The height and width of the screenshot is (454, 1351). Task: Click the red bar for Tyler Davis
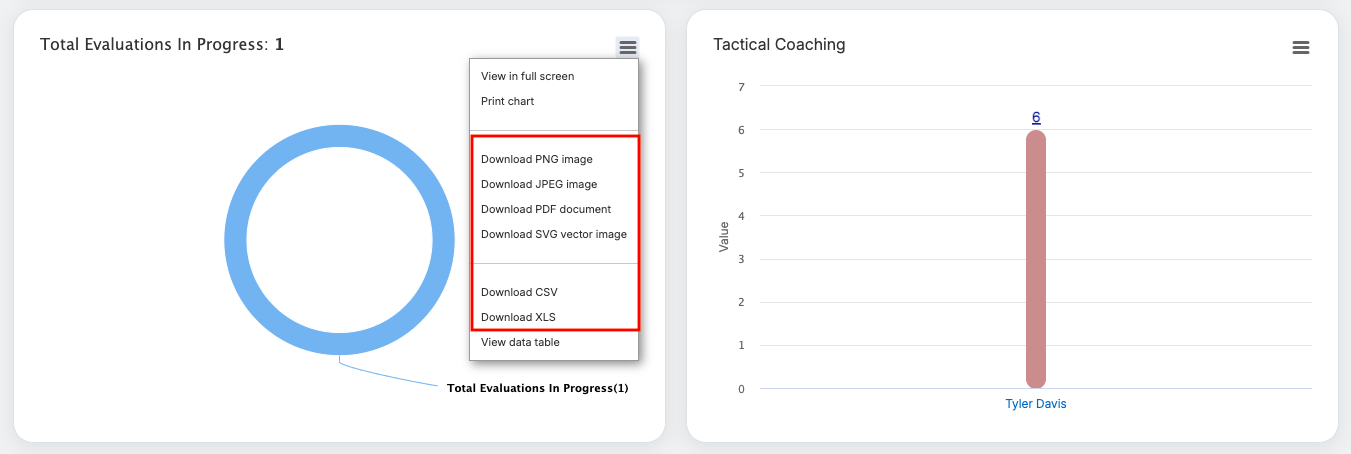pyautogui.click(x=1036, y=260)
